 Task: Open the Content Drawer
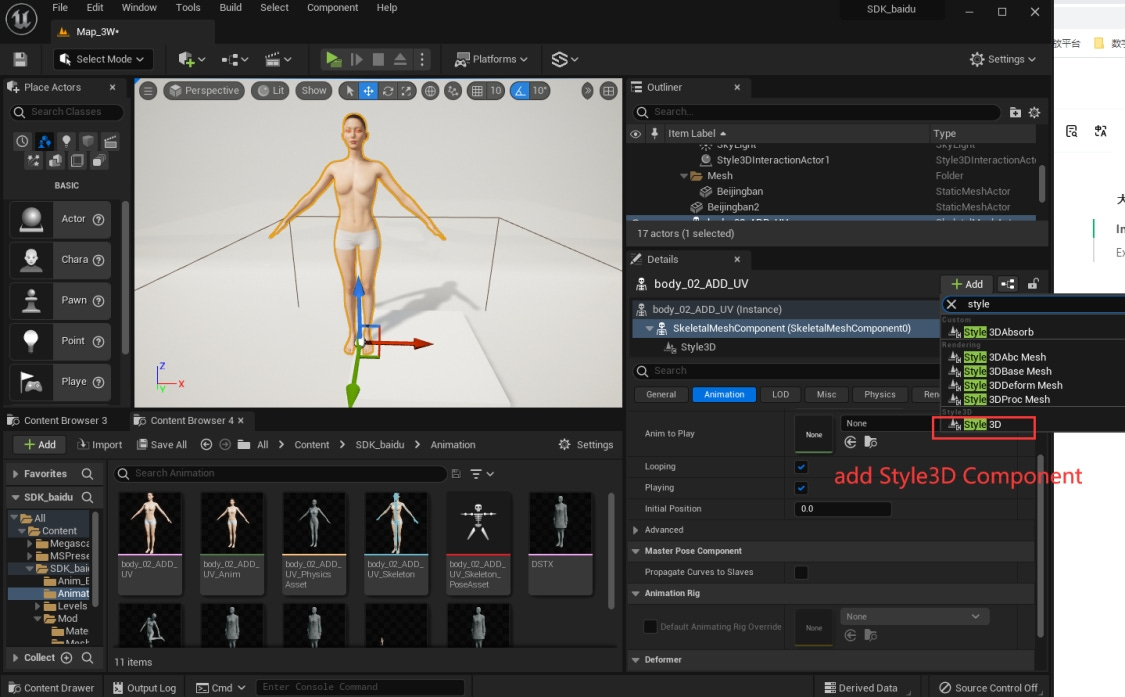coord(51,688)
